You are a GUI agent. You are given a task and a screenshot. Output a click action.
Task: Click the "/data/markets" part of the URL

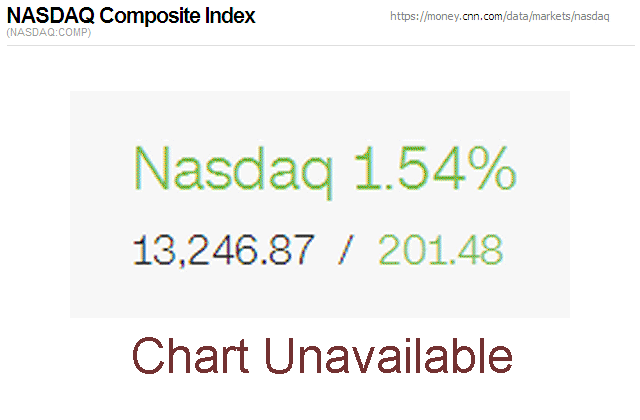tap(539, 17)
